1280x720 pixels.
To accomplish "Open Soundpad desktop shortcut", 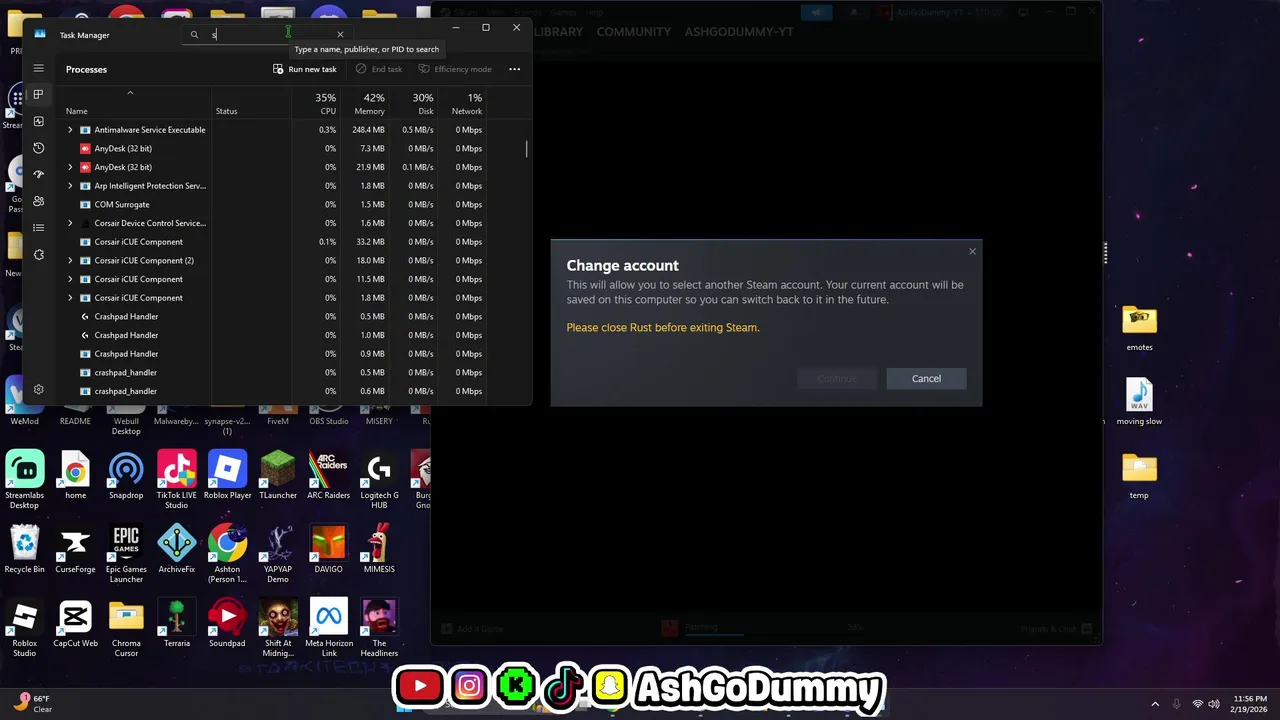I will point(227,623).
